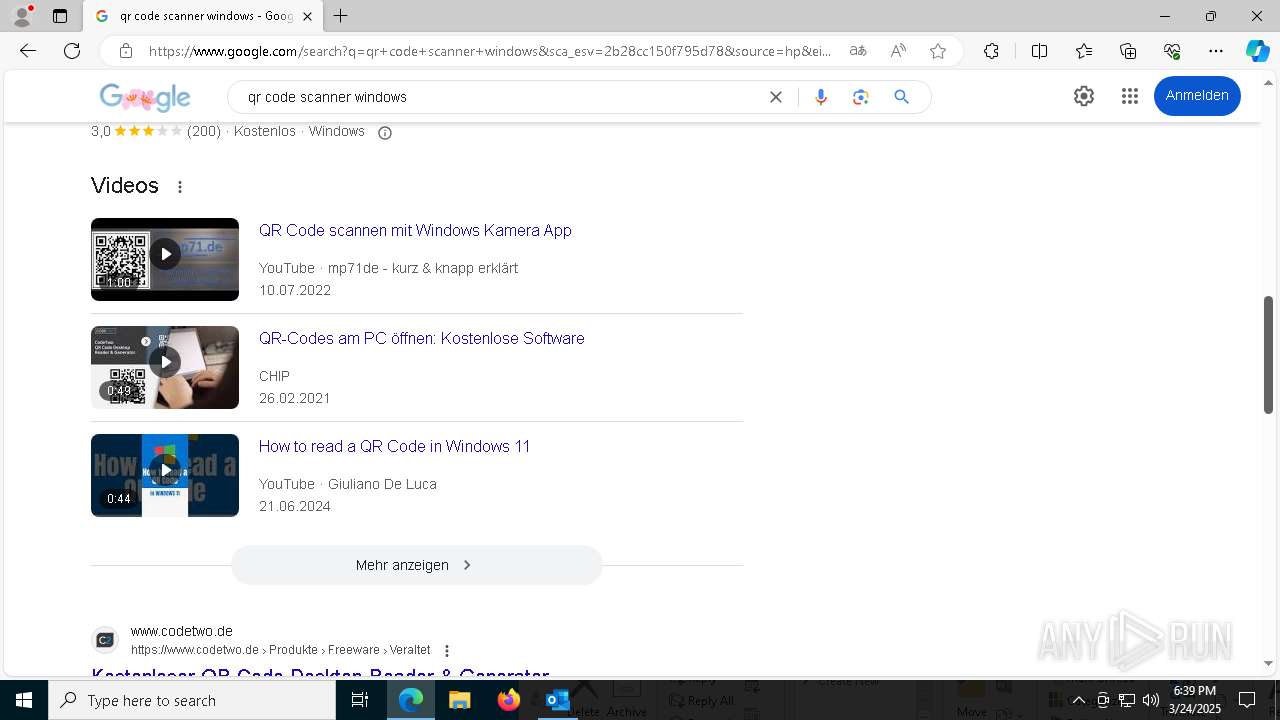Click the mp71de channel text

click(x=423, y=268)
